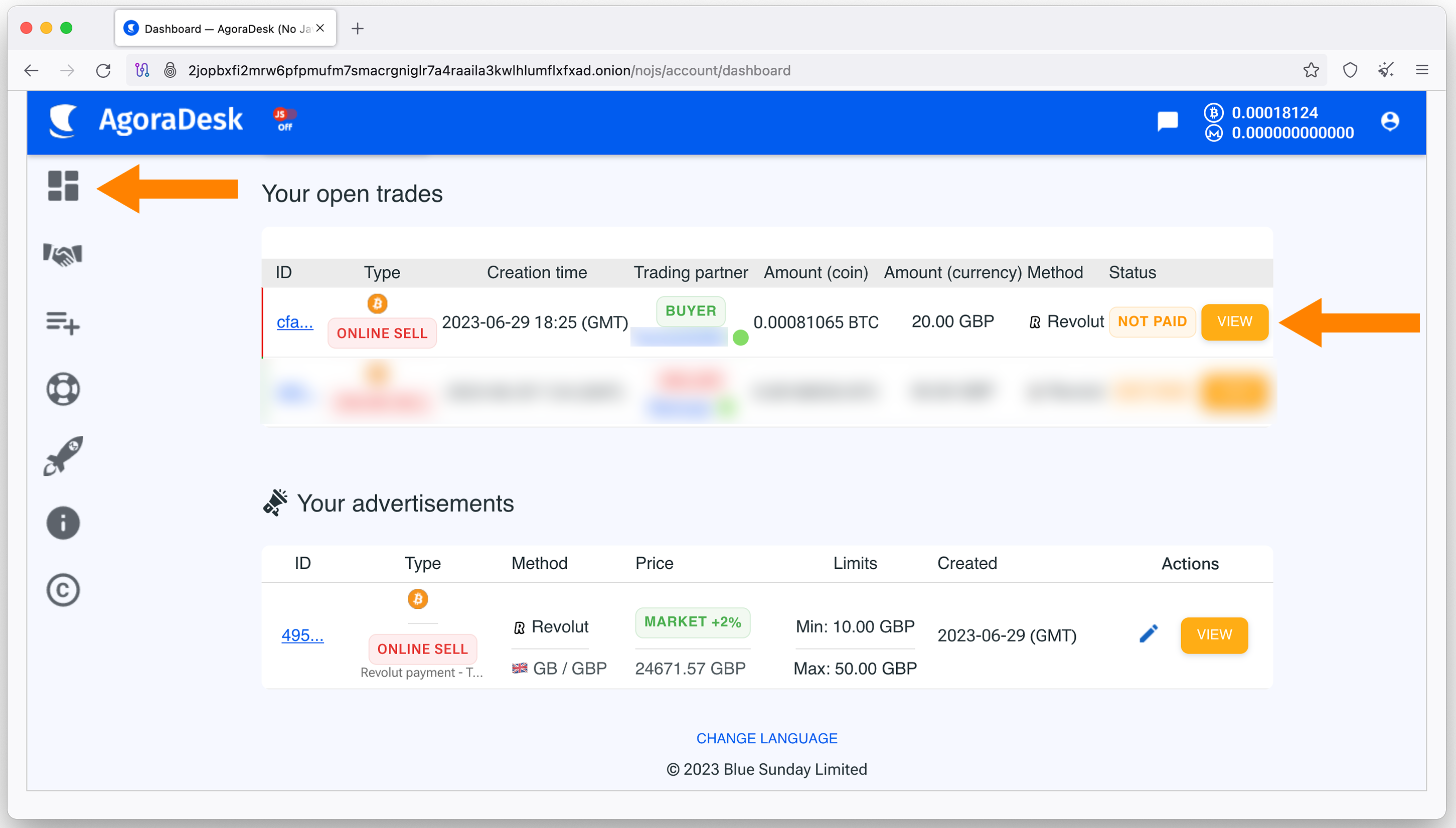Open advertisement ID link 495...
The image size is (1456, 828).
click(x=302, y=635)
